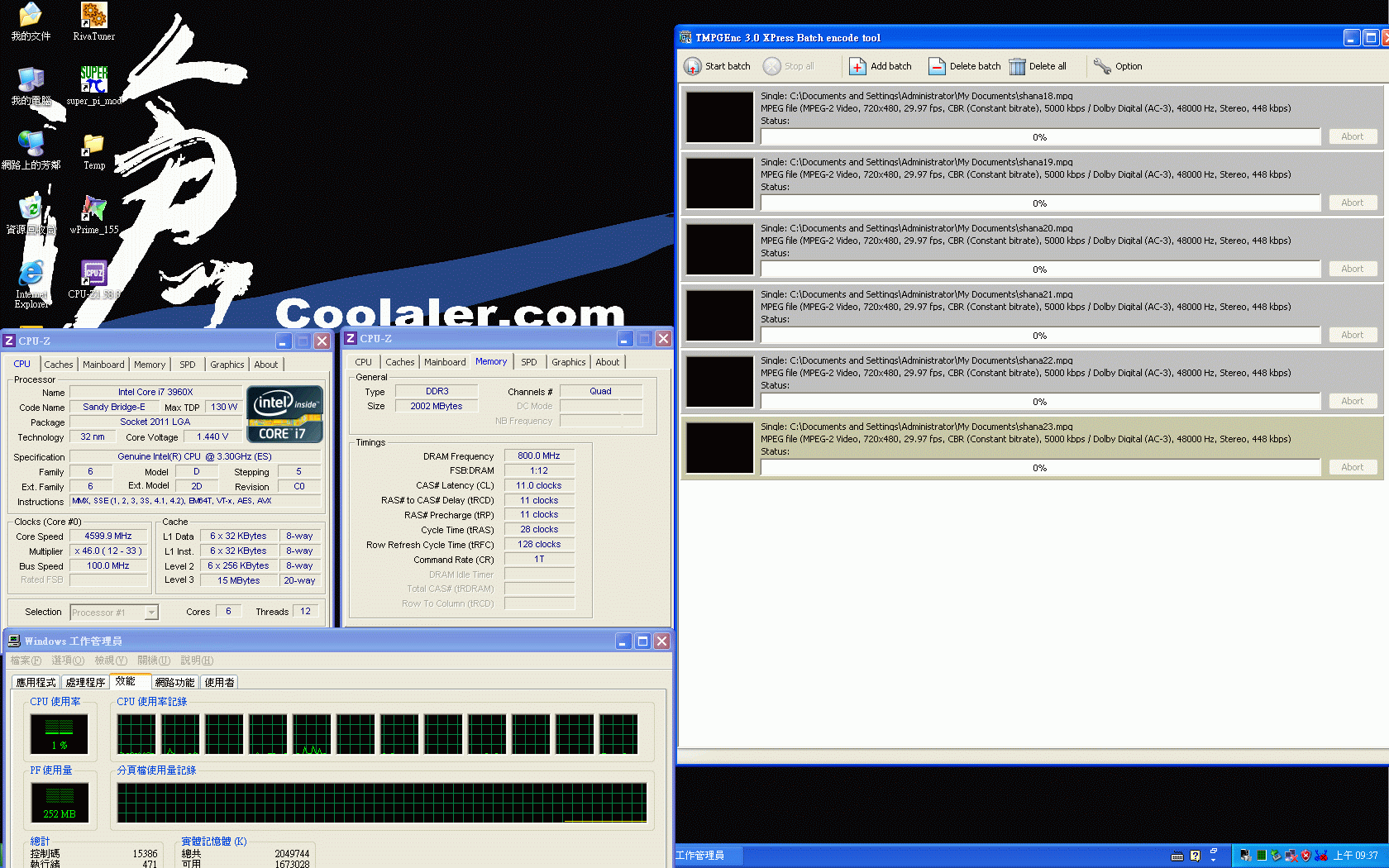Click the Intel Core i7 logo in CPU-Z
The height and width of the screenshot is (868, 1389).
(x=284, y=414)
